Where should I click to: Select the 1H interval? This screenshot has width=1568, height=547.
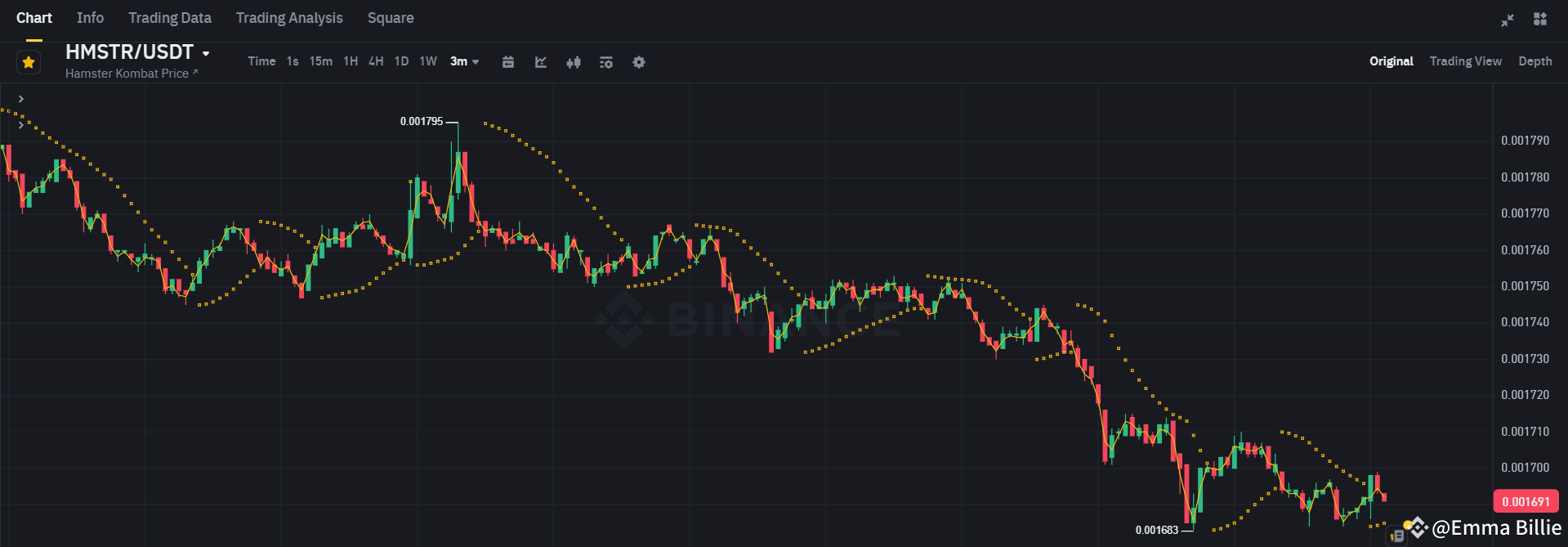pyautogui.click(x=350, y=61)
